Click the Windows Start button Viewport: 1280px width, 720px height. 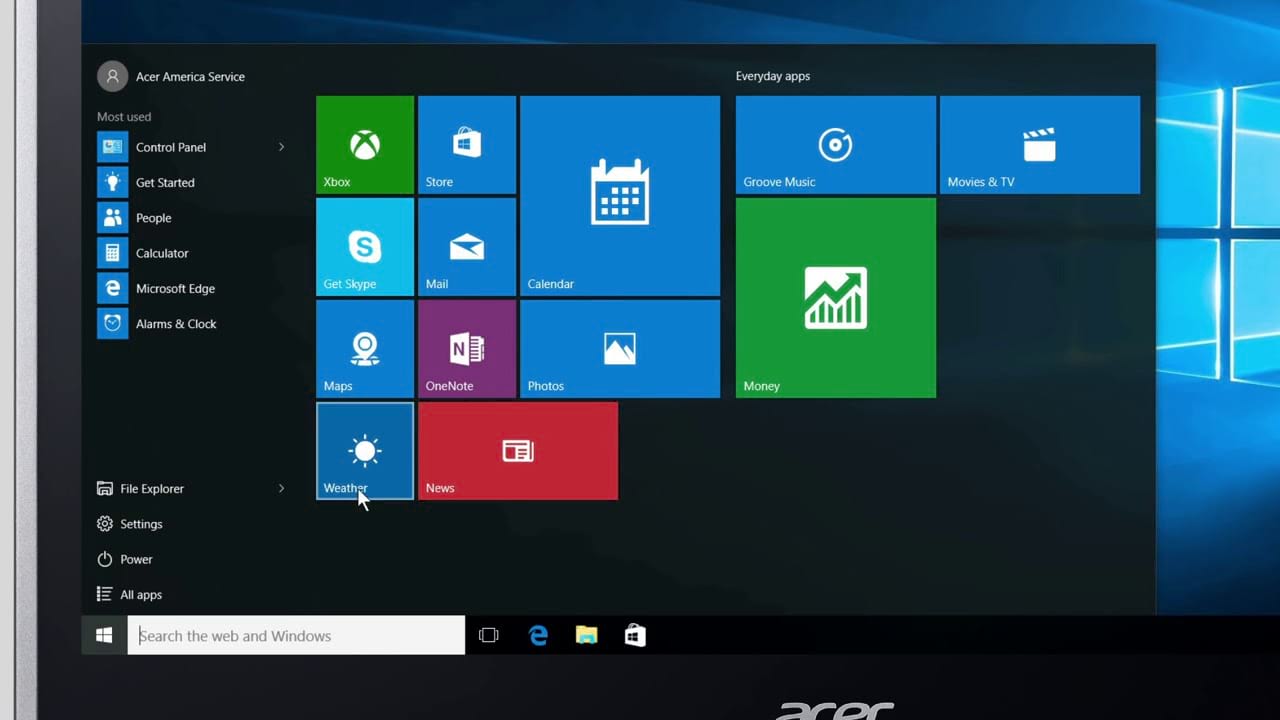104,635
